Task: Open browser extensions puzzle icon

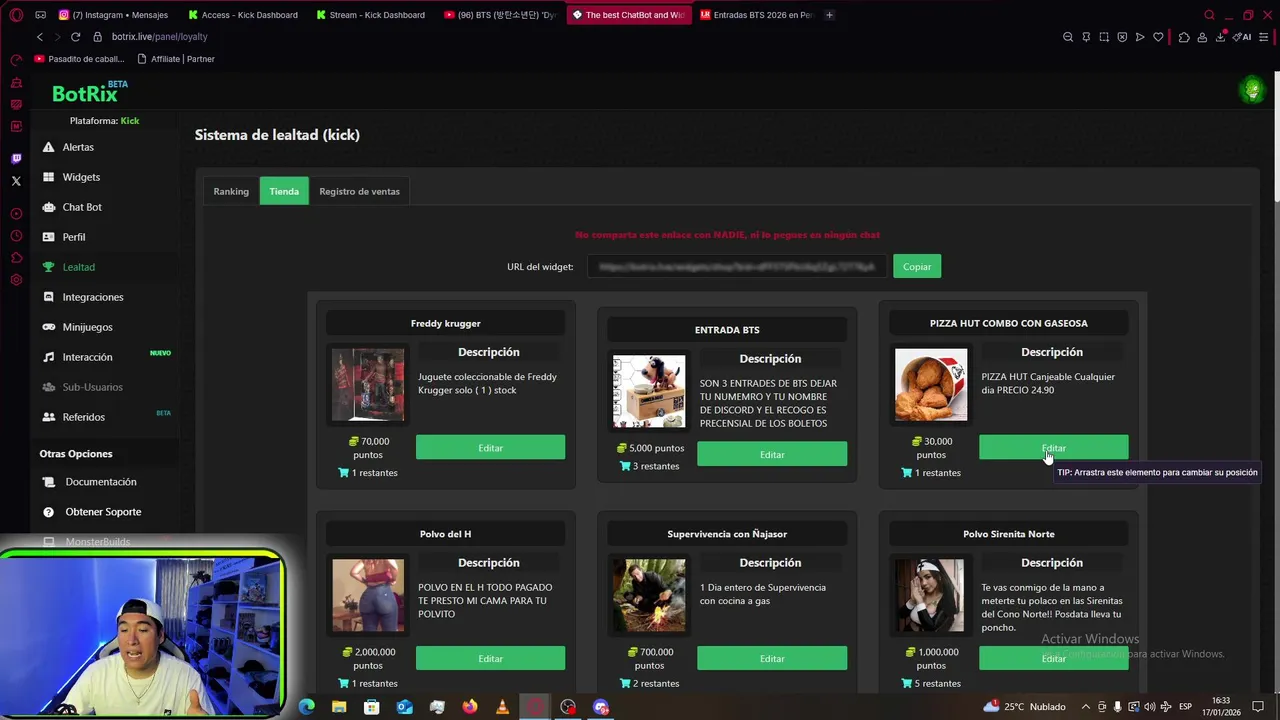Action: [x=1184, y=37]
